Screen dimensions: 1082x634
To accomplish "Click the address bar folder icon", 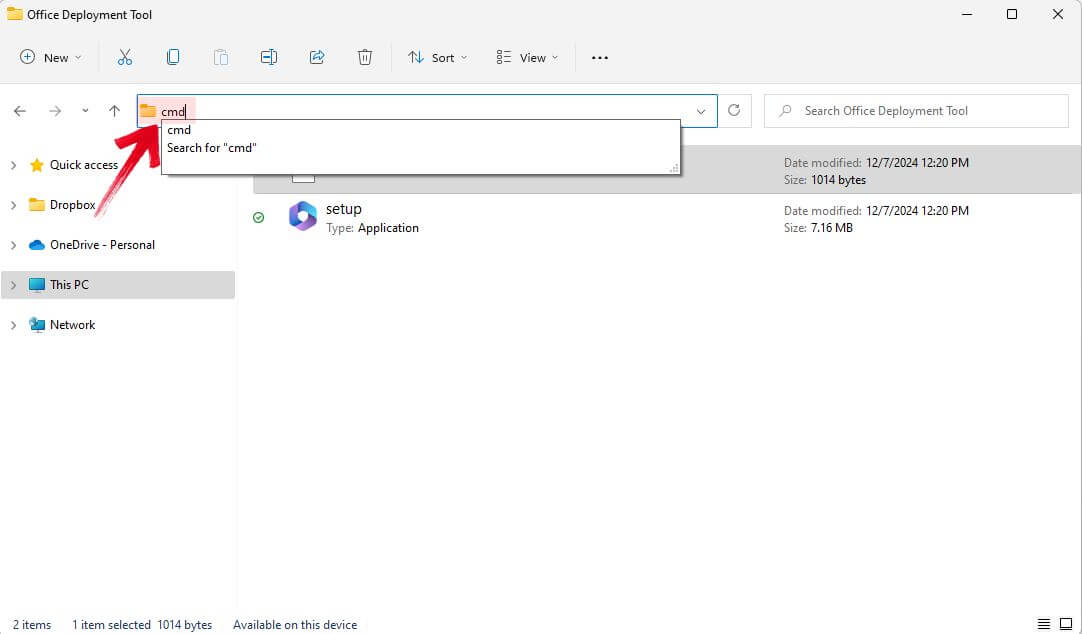I will point(148,110).
